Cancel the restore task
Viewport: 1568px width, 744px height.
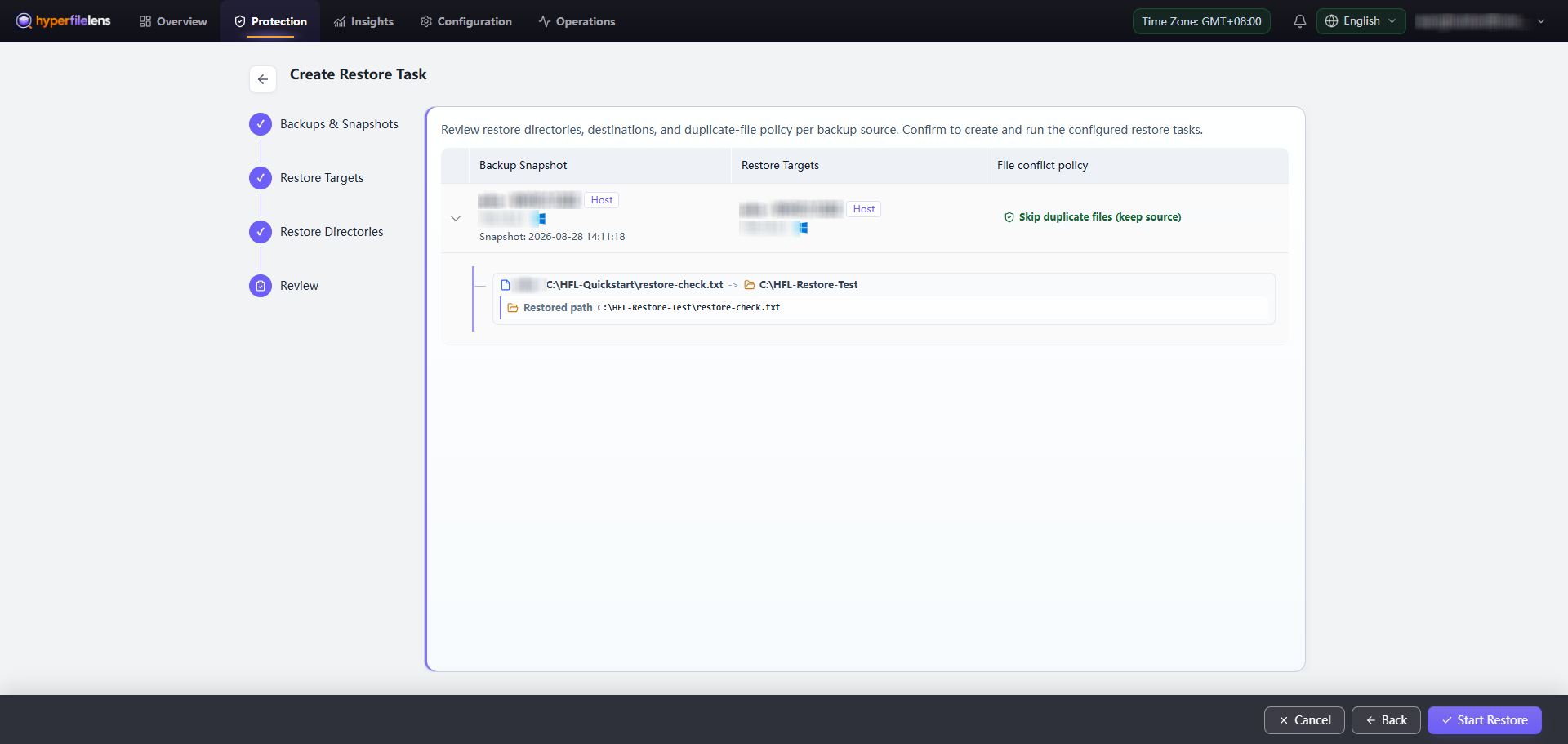(1304, 720)
